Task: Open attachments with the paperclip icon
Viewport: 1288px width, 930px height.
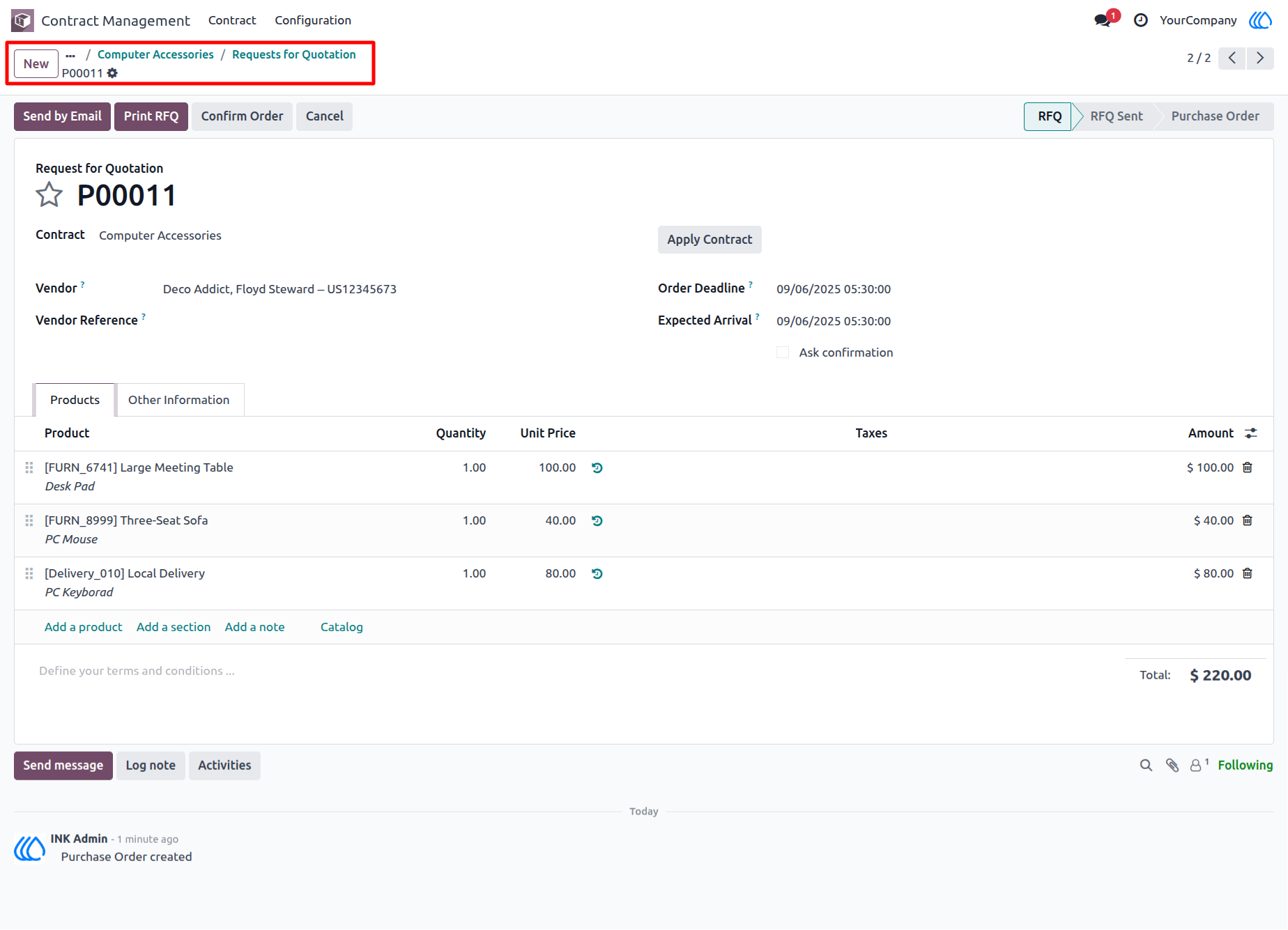Action: 1172,766
